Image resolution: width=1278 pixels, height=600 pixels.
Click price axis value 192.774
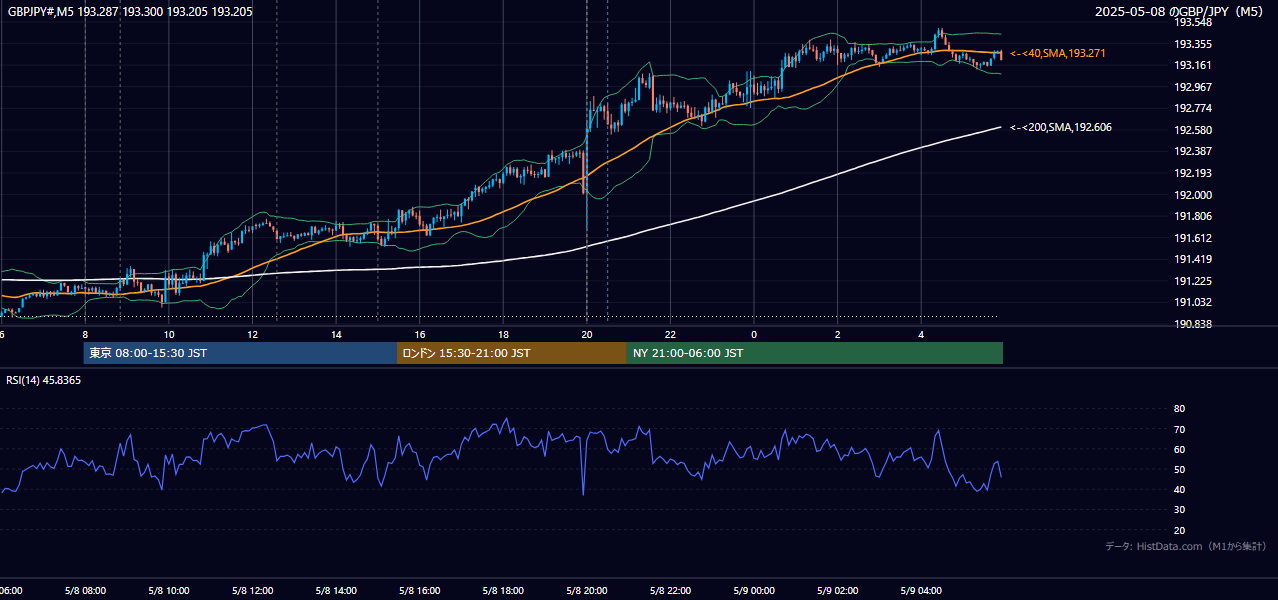[1192, 108]
